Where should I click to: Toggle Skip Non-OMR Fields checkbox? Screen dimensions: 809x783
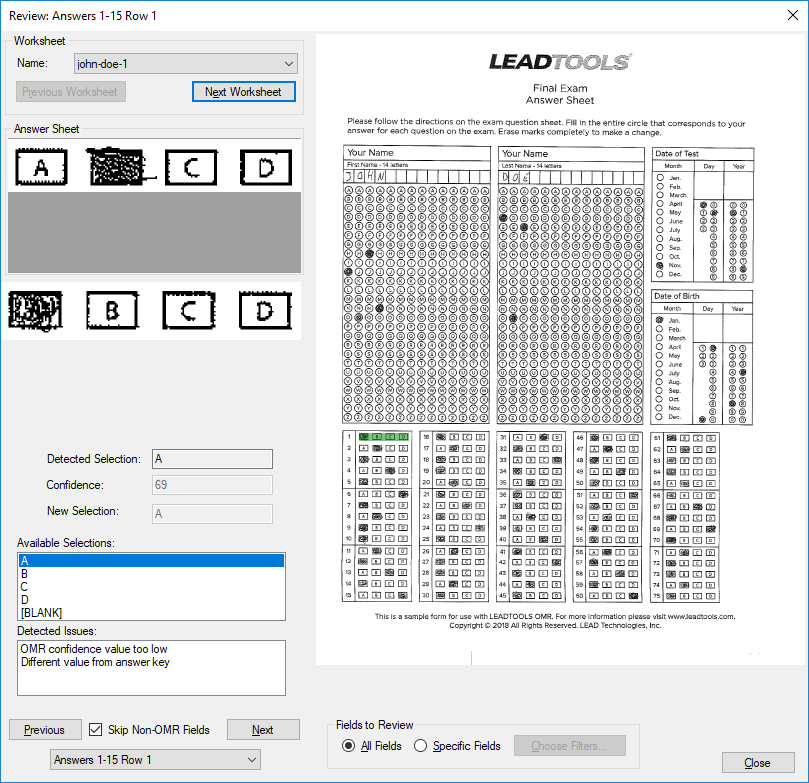click(x=95, y=729)
